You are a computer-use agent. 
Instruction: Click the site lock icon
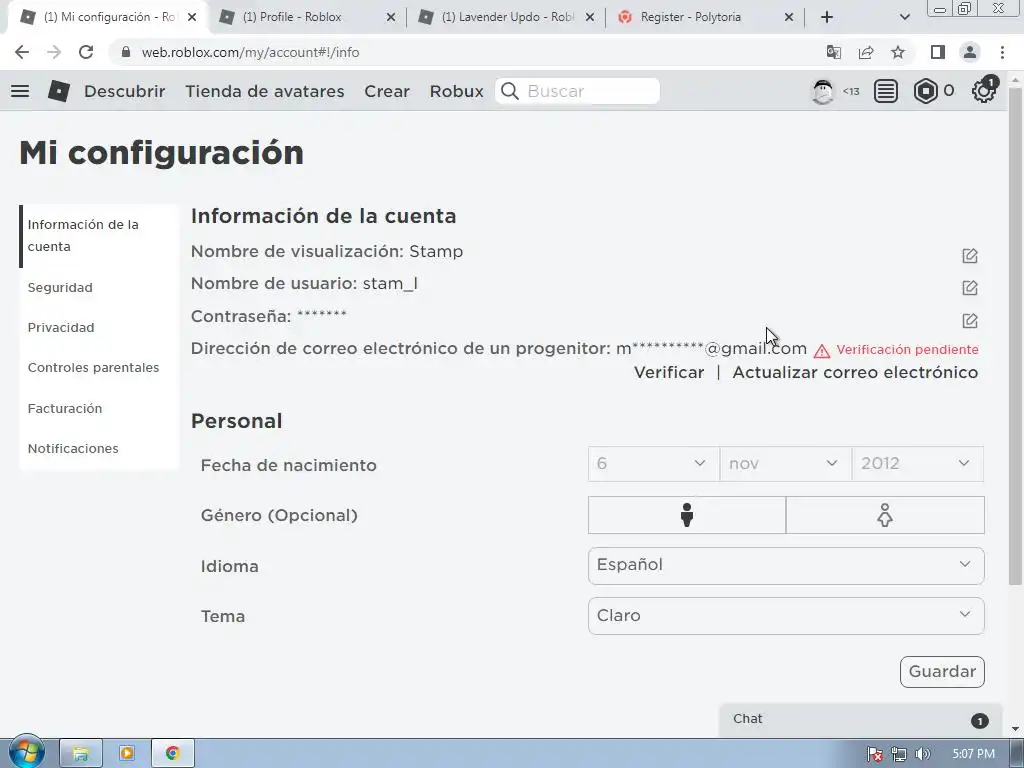point(126,52)
